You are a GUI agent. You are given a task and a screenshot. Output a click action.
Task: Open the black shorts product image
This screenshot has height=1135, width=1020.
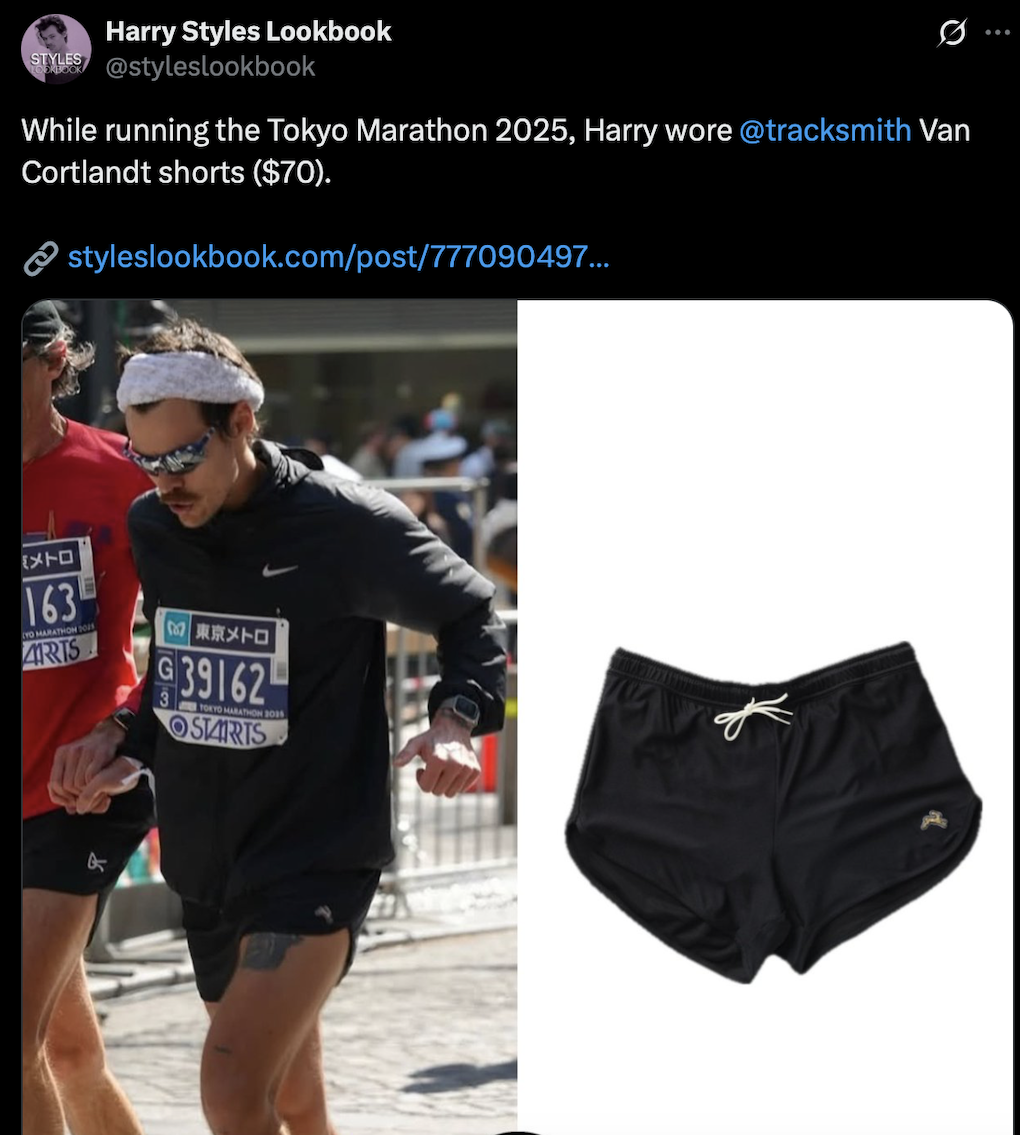pos(765,717)
